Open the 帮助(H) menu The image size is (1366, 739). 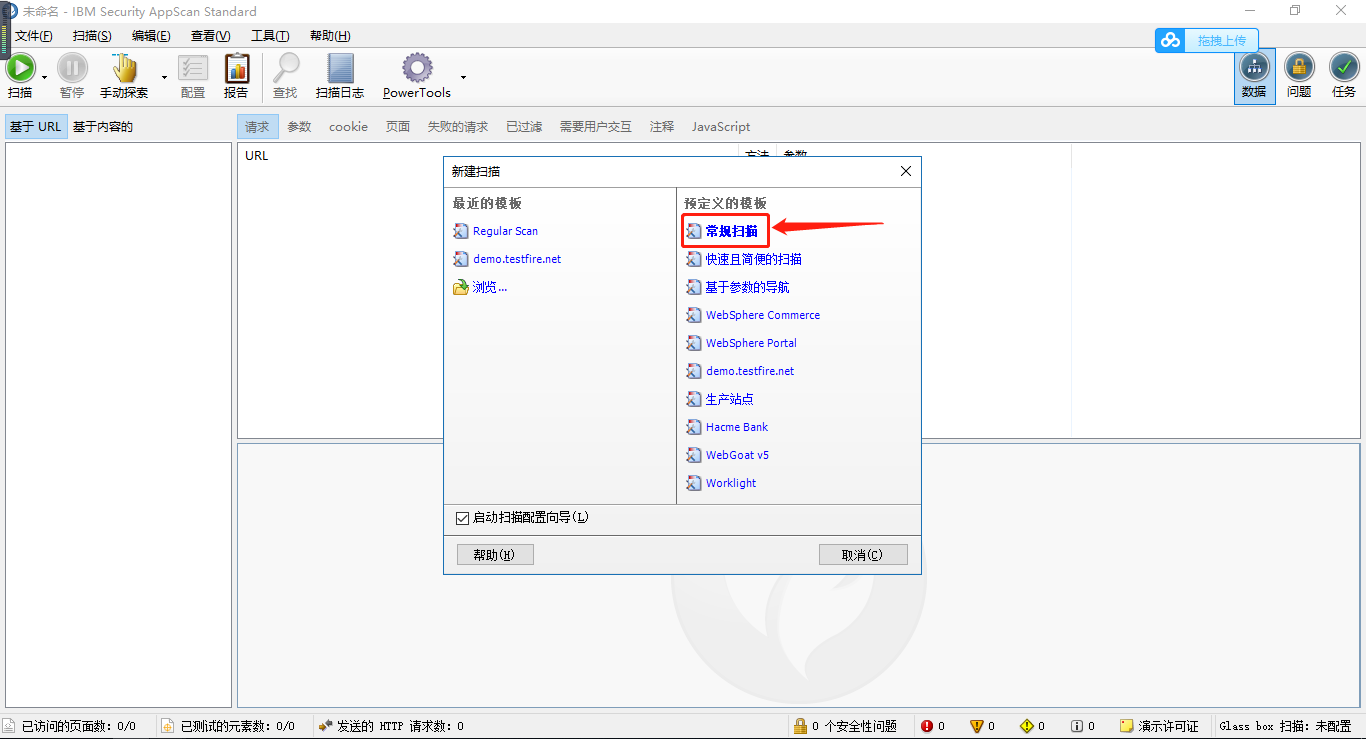coord(330,36)
